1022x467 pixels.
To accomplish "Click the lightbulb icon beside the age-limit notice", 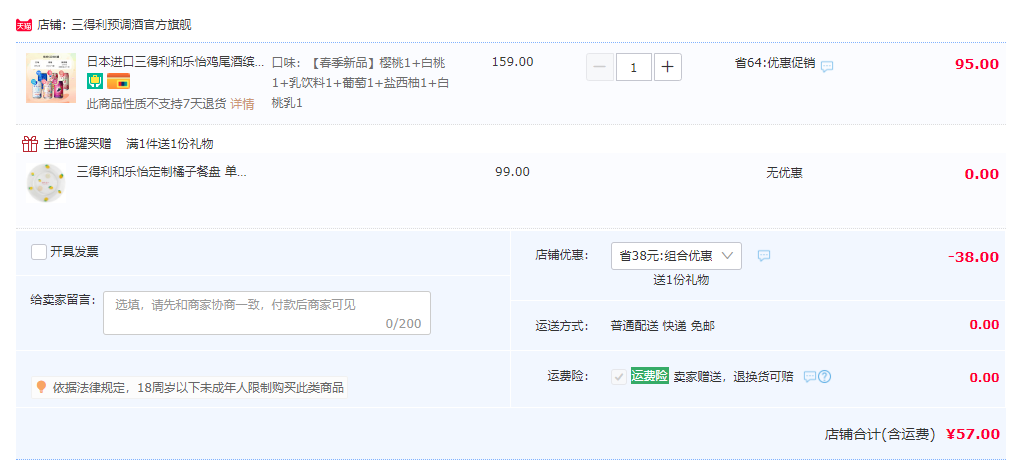I will [41, 387].
